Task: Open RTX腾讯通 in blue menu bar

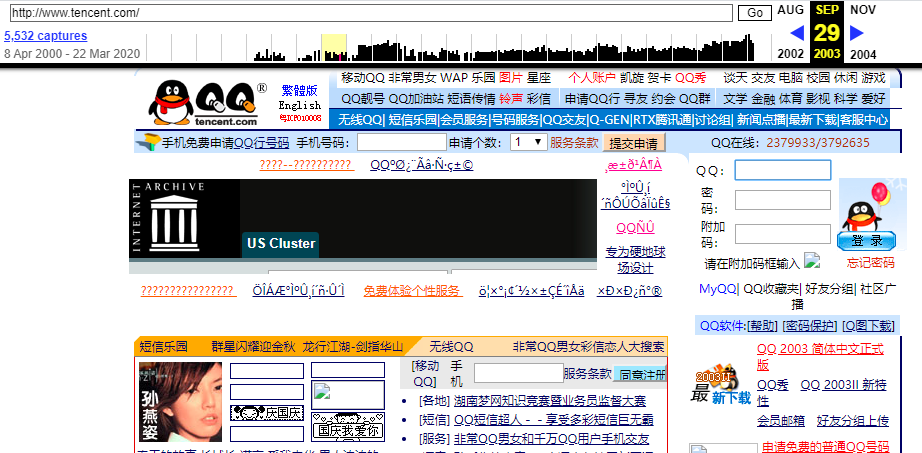Action: tap(662, 120)
